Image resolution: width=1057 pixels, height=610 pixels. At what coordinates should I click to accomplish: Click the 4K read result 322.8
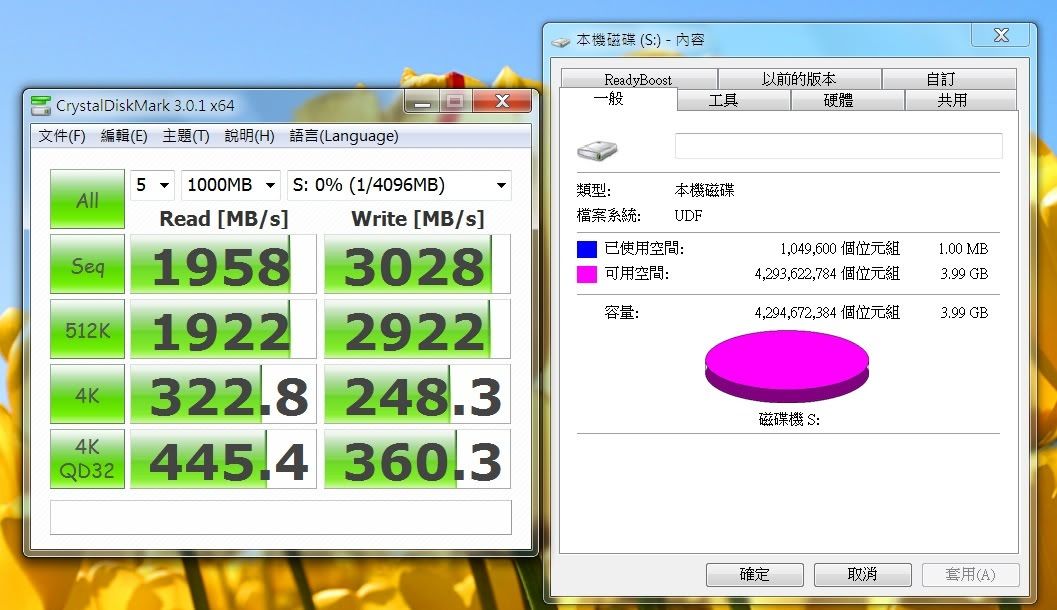pos(223,394)
